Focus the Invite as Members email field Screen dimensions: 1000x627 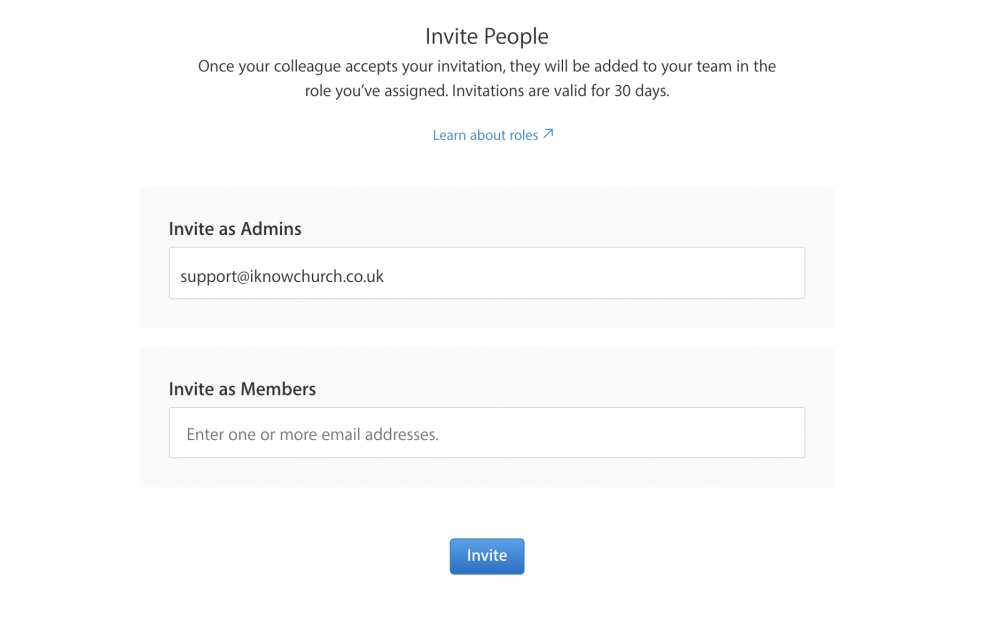[487, 432]
